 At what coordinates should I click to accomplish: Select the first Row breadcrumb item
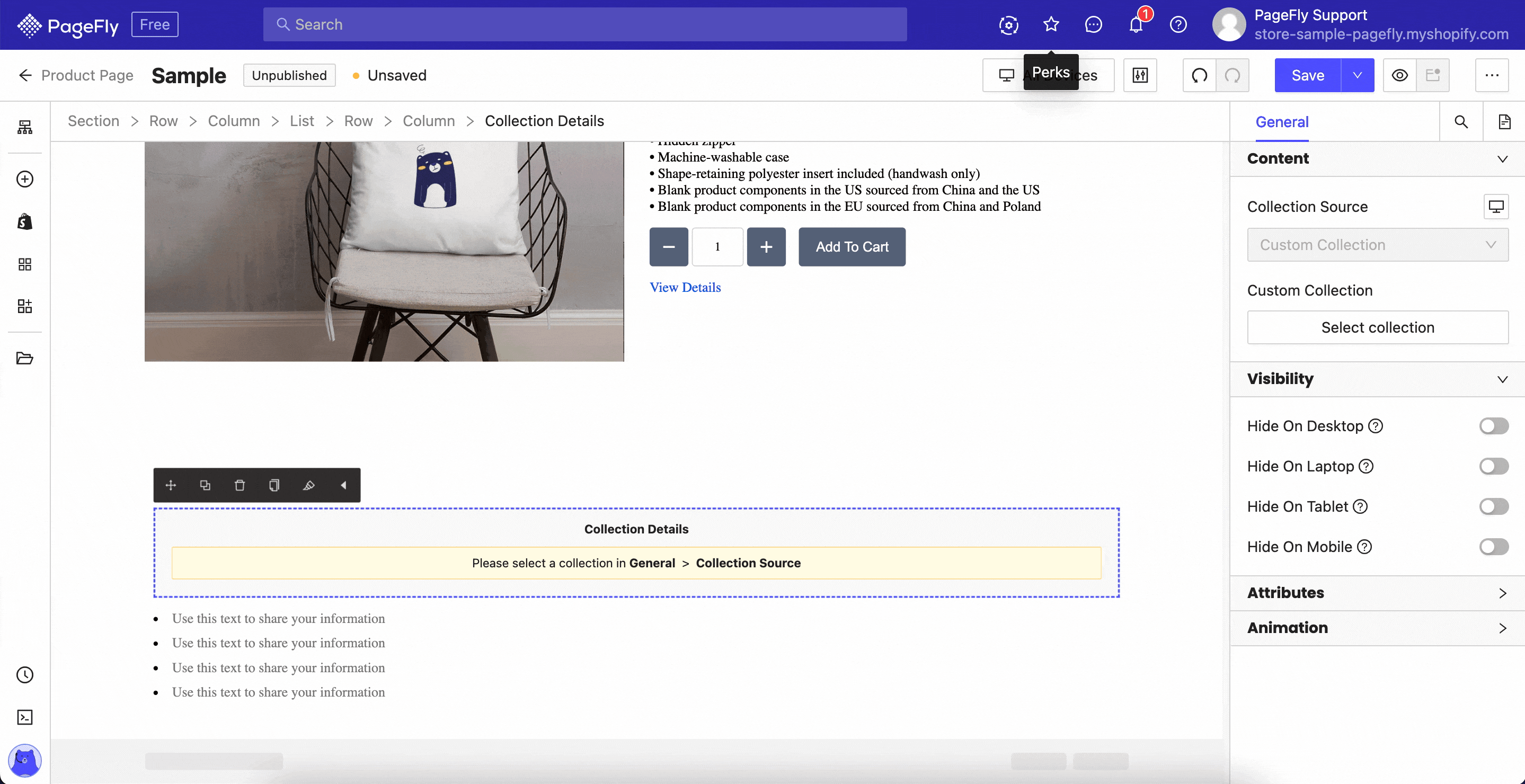pyautogui.click(x=163, y=121)
